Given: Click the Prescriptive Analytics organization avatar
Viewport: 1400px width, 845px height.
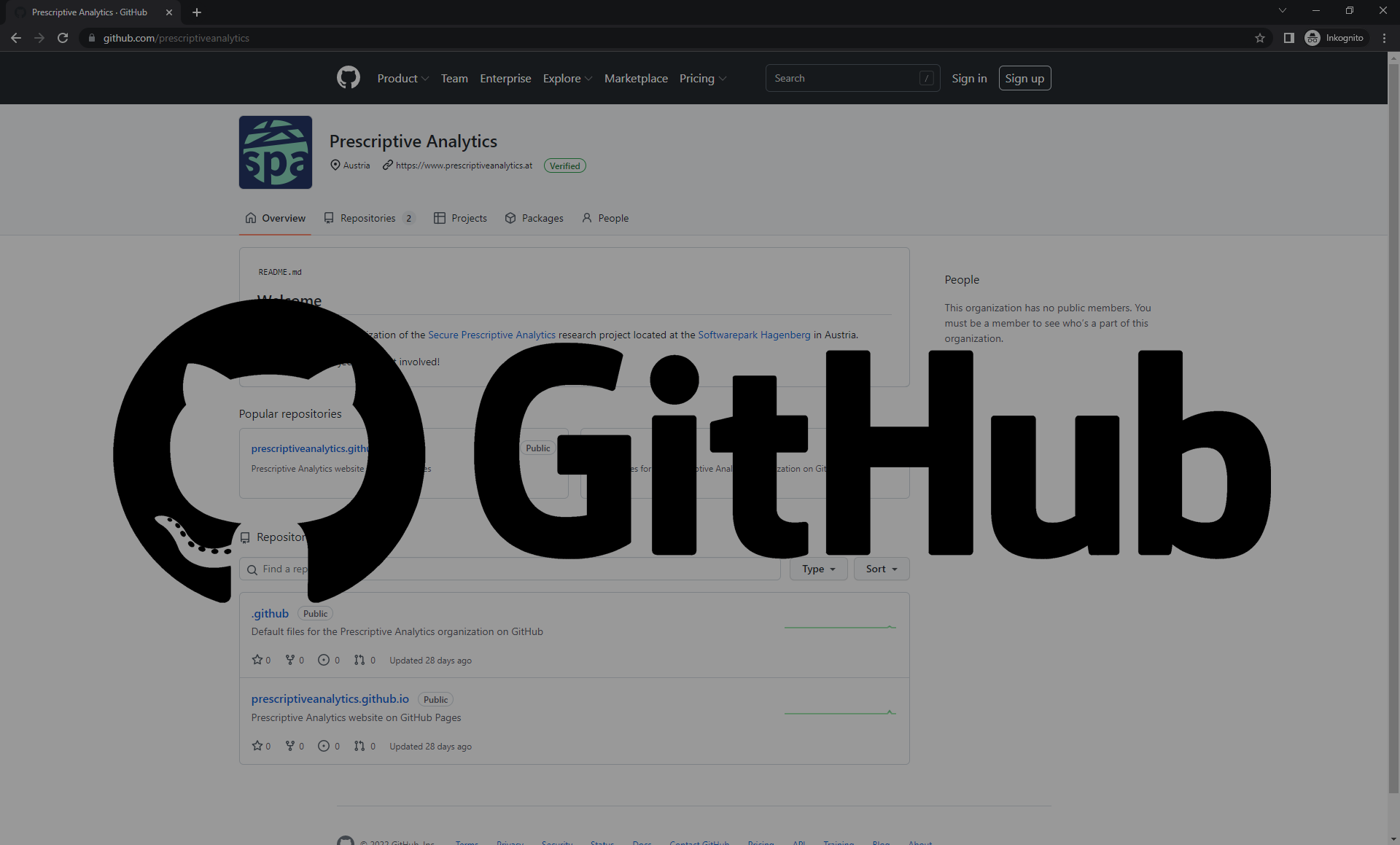Looking at the screenshot, I should [276, 152].
